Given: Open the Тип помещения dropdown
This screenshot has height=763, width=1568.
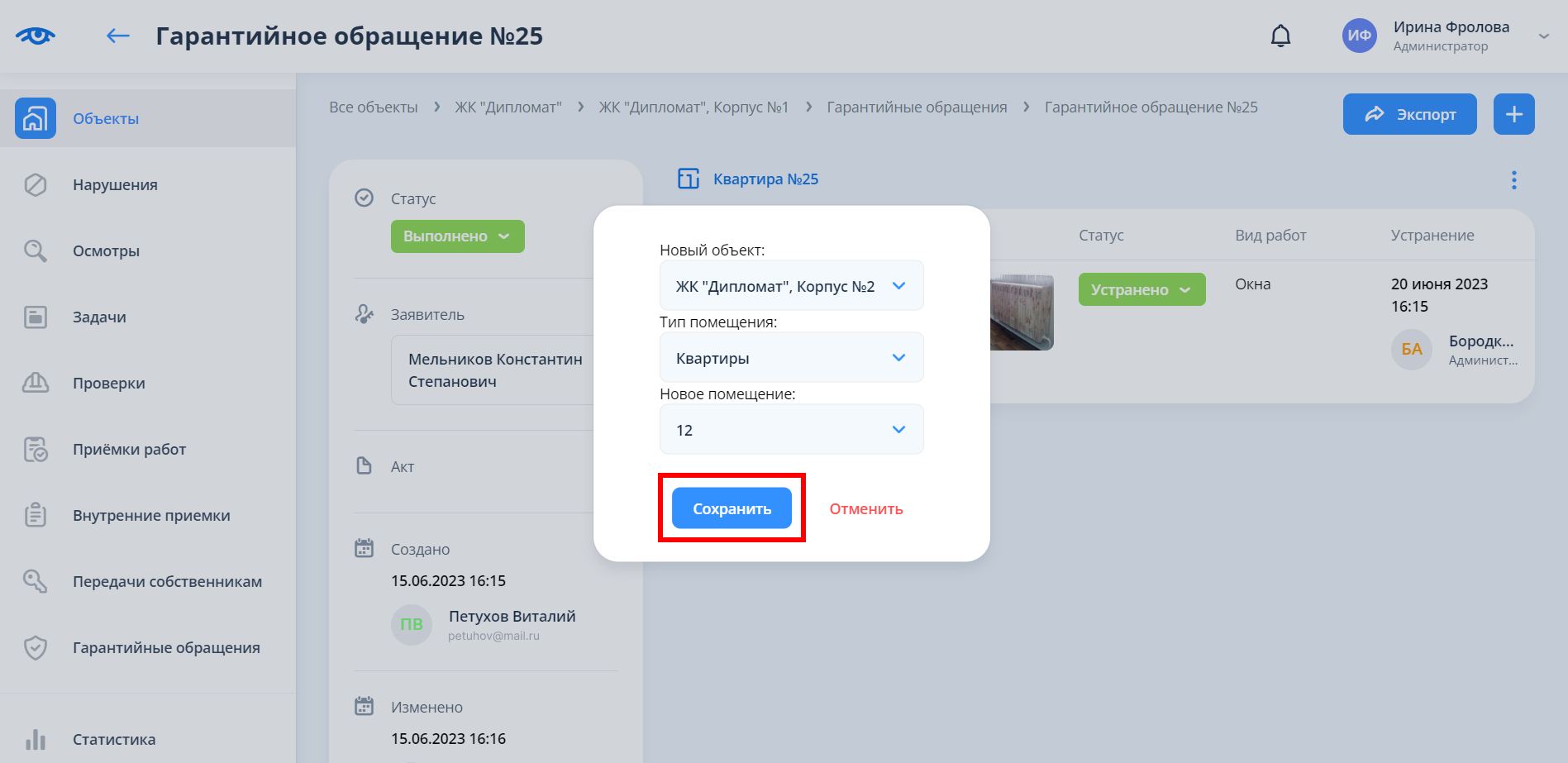Looking at the screenshot, I should click(791, 358).
